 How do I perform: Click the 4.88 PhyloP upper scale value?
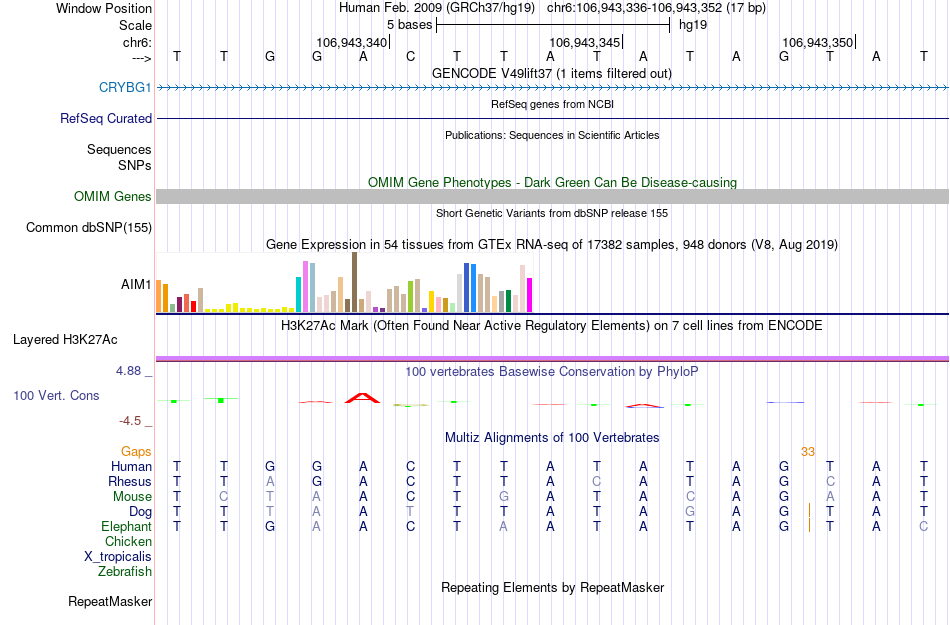[129, 371]
